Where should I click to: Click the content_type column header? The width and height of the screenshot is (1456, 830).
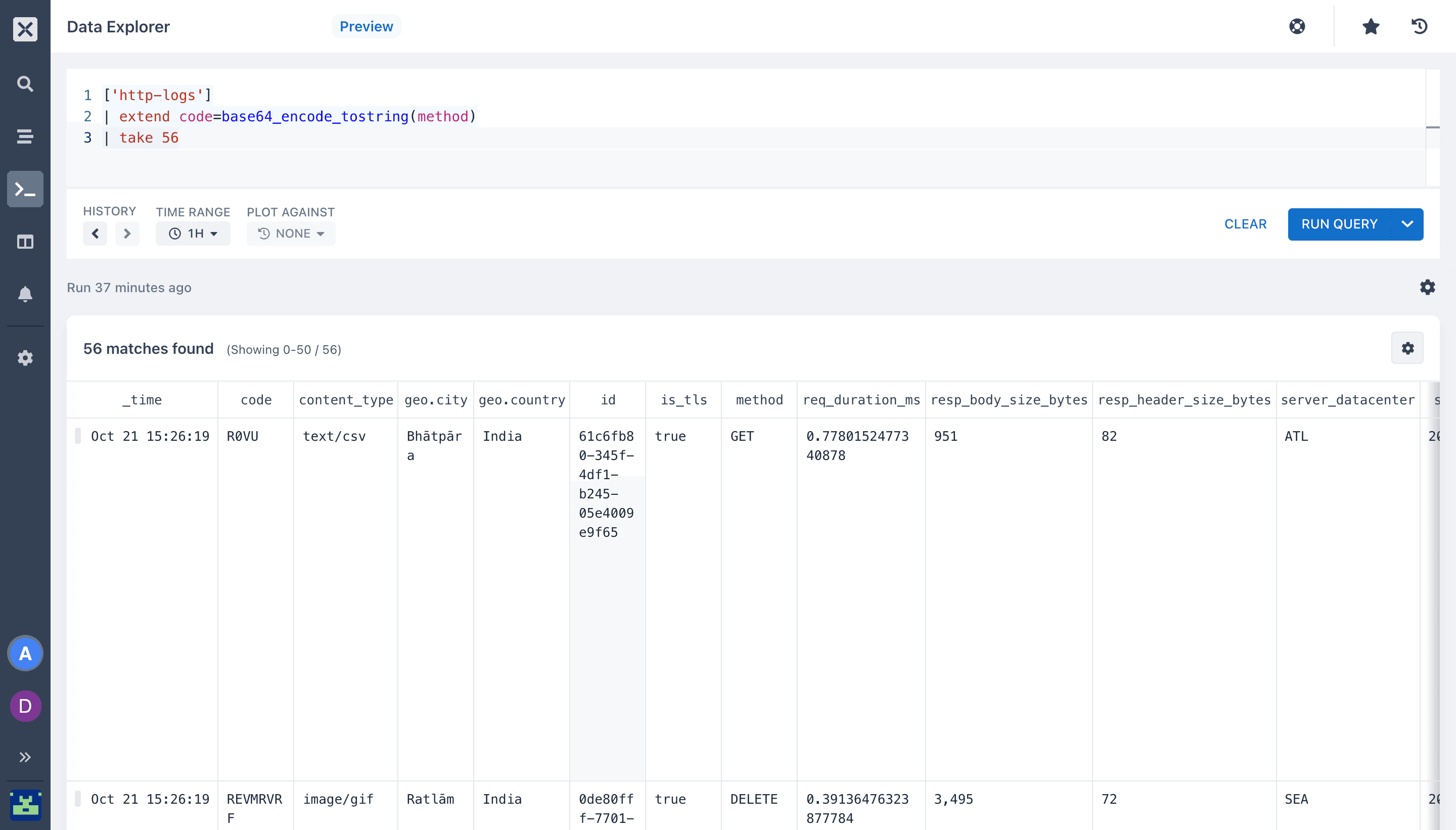coord(346,400)
